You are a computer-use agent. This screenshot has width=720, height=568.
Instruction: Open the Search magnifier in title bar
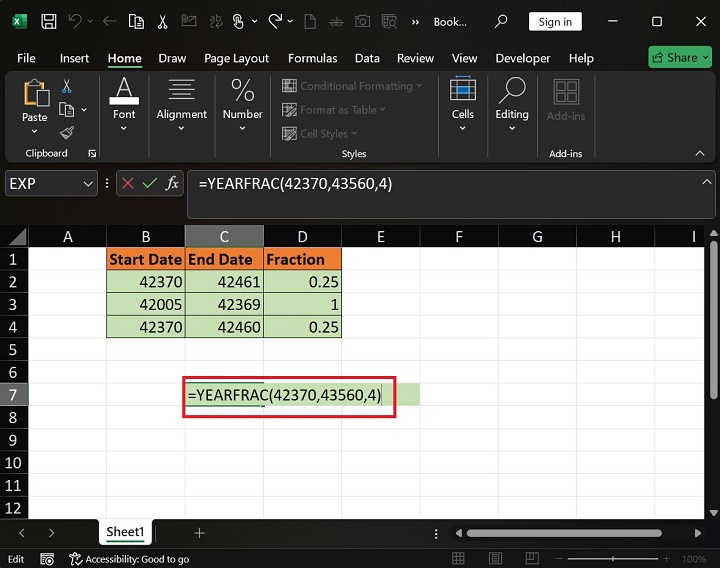point(502,21)
